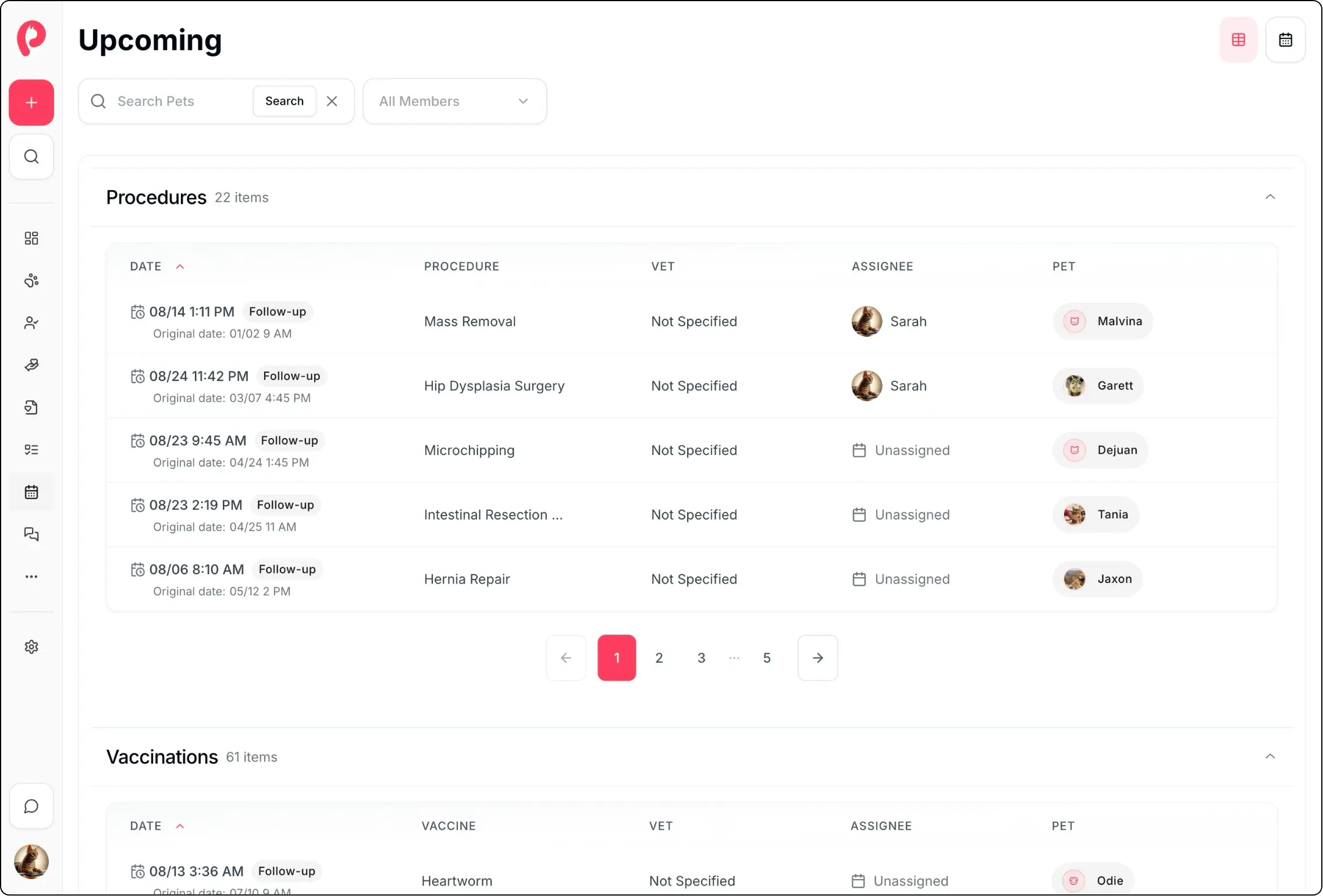Select the tasks checklist icon
The image size is (1323, 896).
point(31,449)
